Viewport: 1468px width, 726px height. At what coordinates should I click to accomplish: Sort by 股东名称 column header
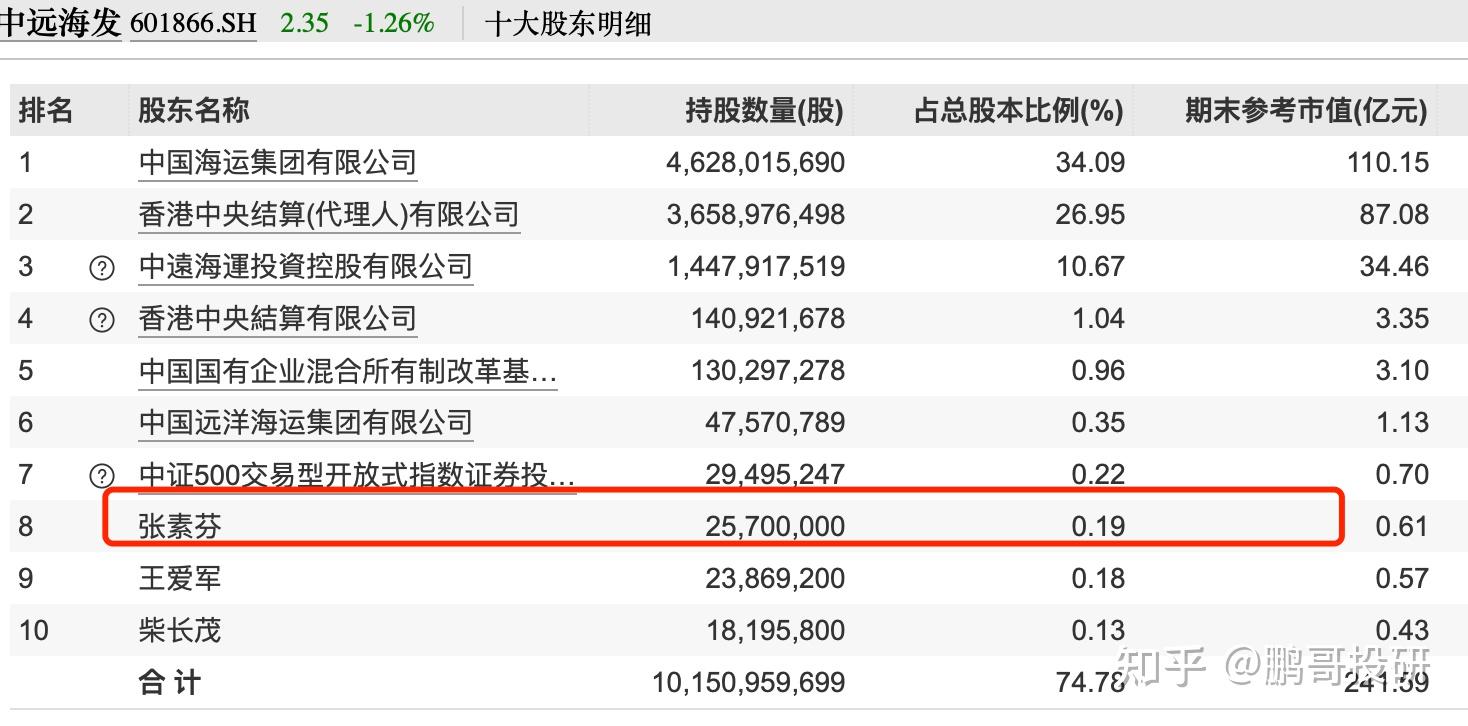click(x=194, y=110)
